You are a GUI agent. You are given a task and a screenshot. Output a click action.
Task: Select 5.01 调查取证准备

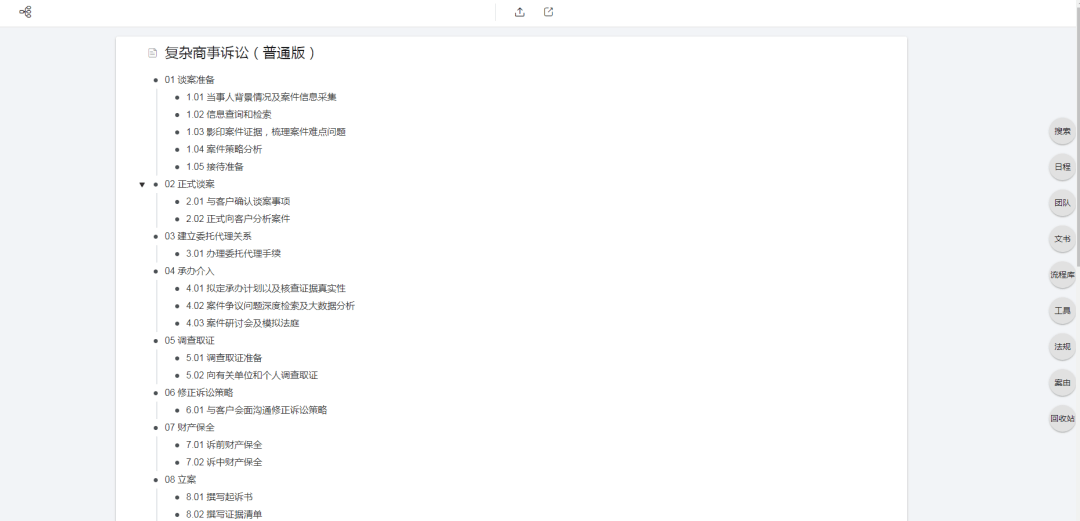(224, 358)
